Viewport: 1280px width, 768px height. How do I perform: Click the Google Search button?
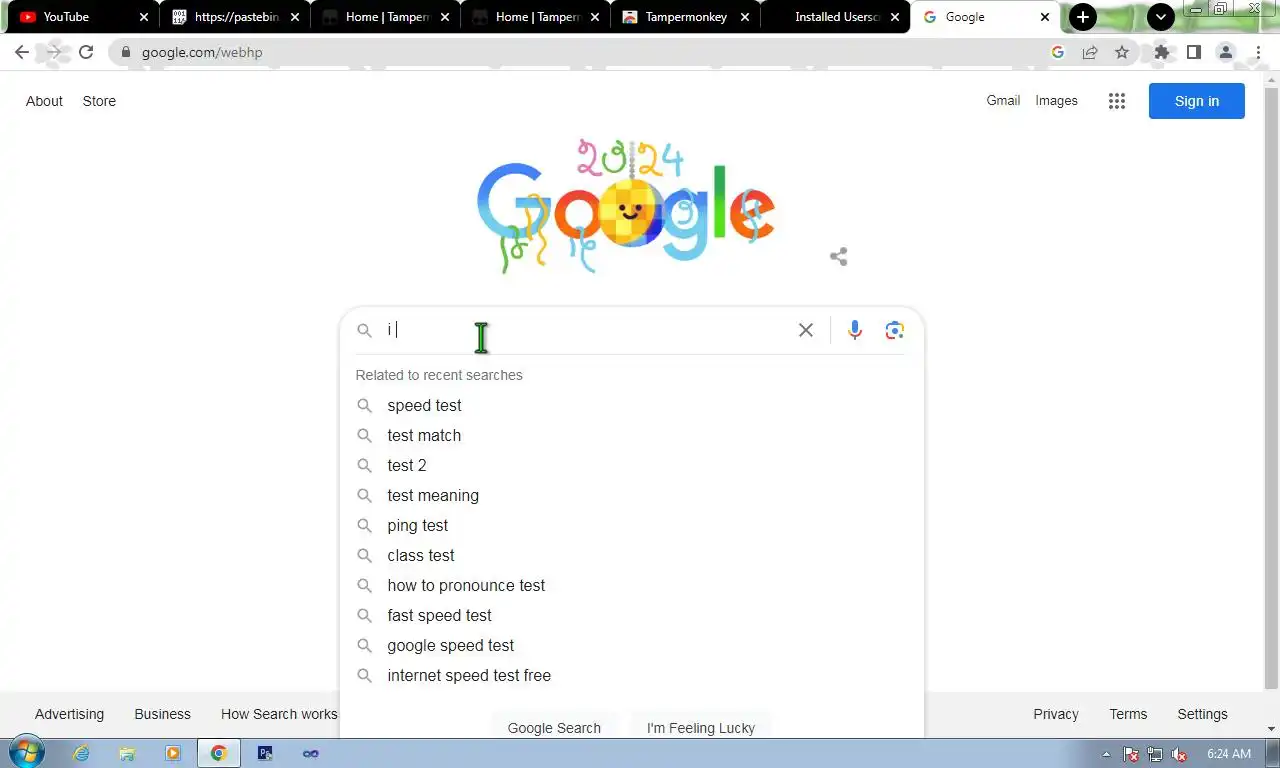(x=554, y=728)
